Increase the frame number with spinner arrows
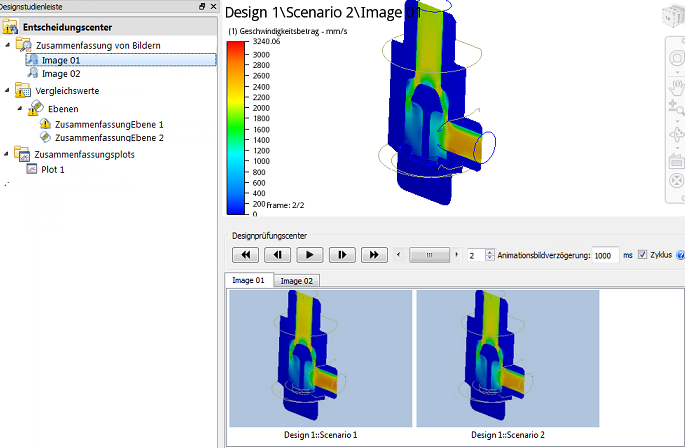 click(490, 252)
